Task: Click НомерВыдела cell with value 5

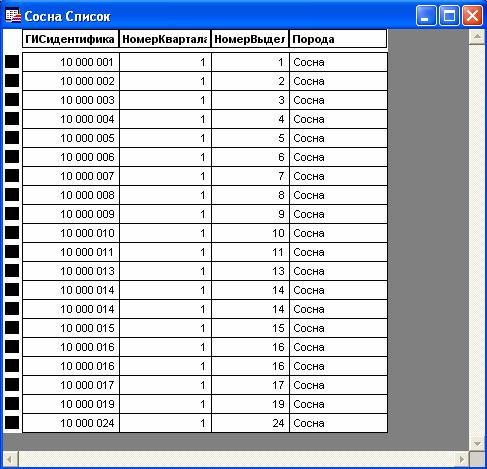Action: 250,138
